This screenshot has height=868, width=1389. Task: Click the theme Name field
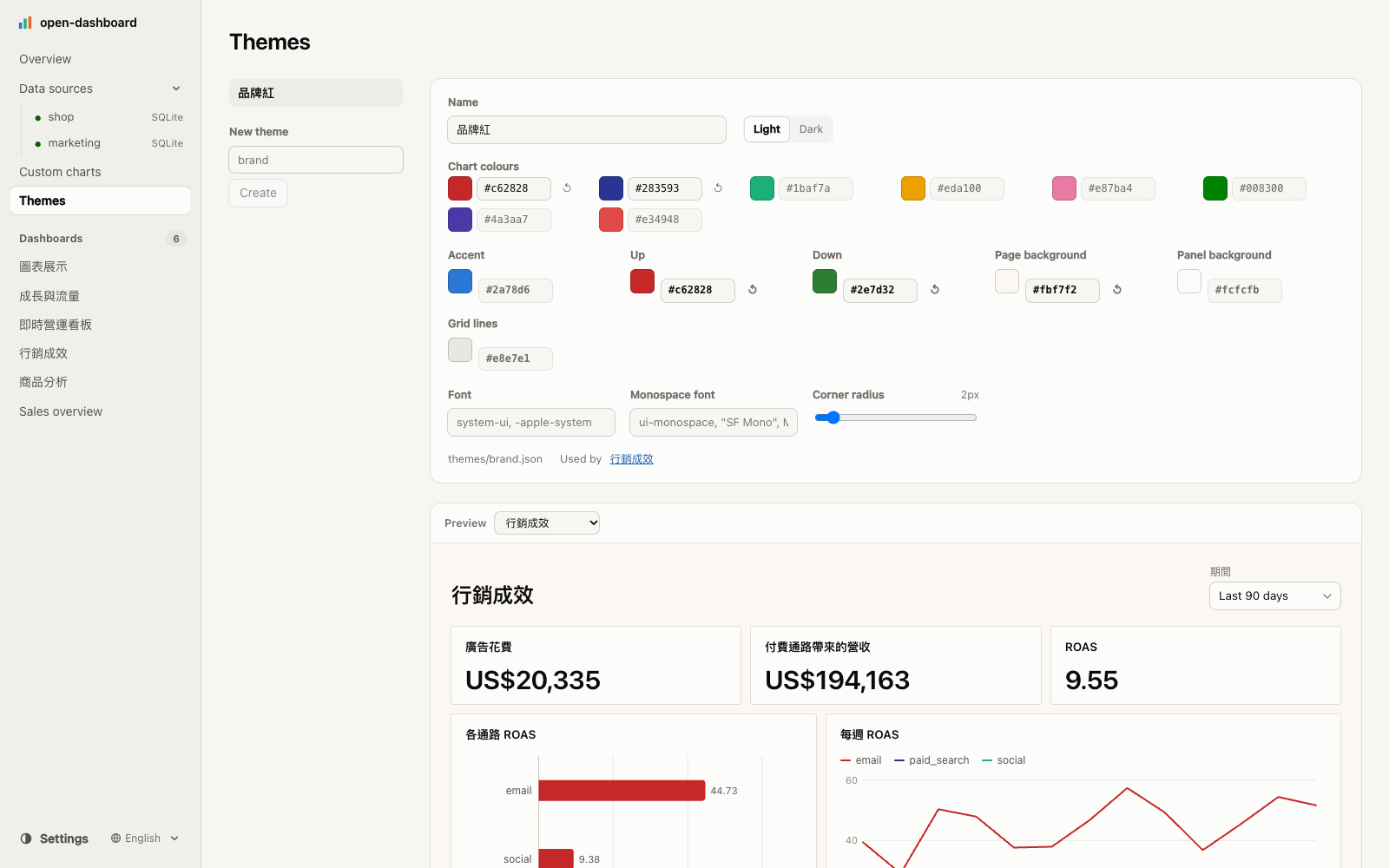point(587,129)
